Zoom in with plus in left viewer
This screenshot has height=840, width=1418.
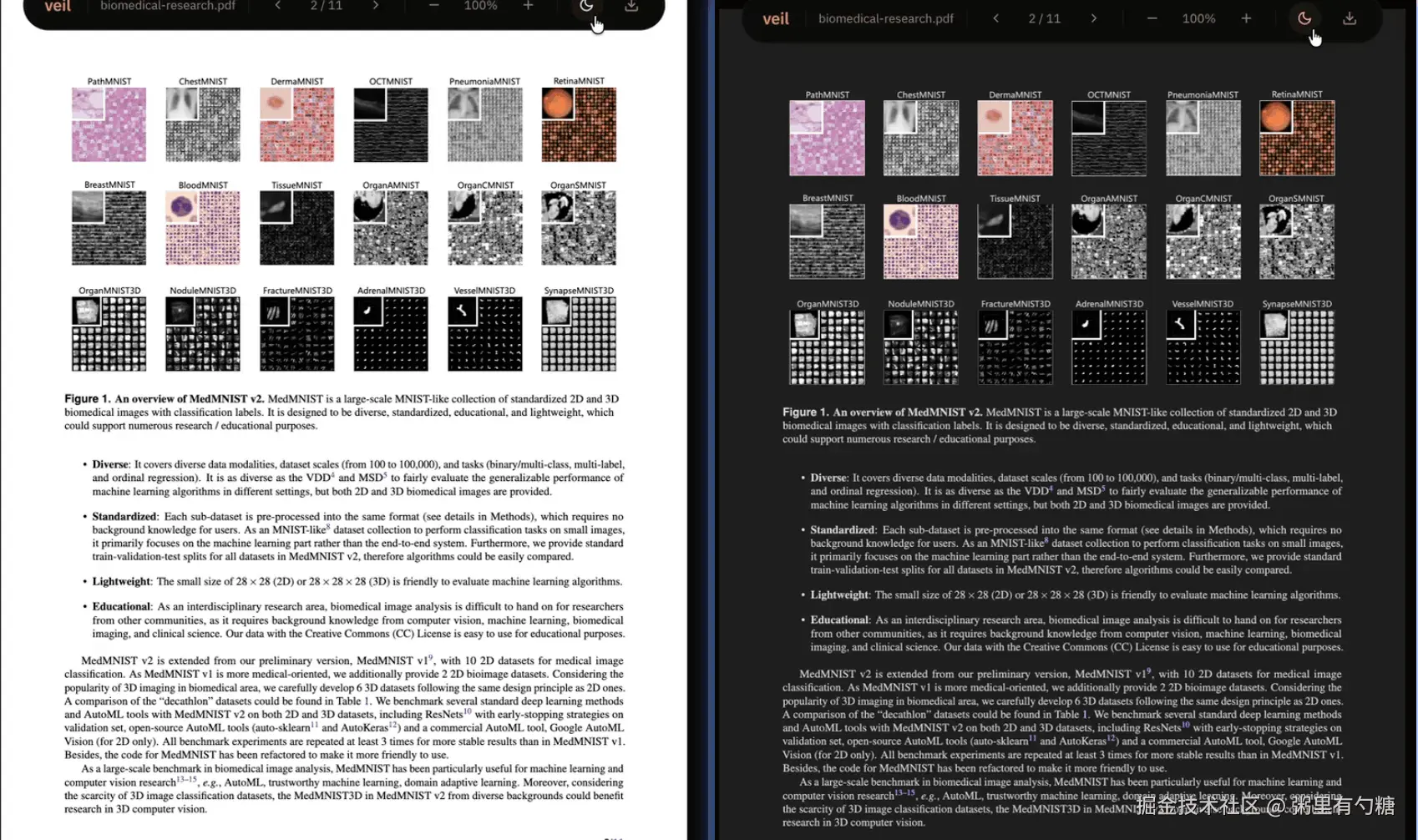click(x=528, y=6)
